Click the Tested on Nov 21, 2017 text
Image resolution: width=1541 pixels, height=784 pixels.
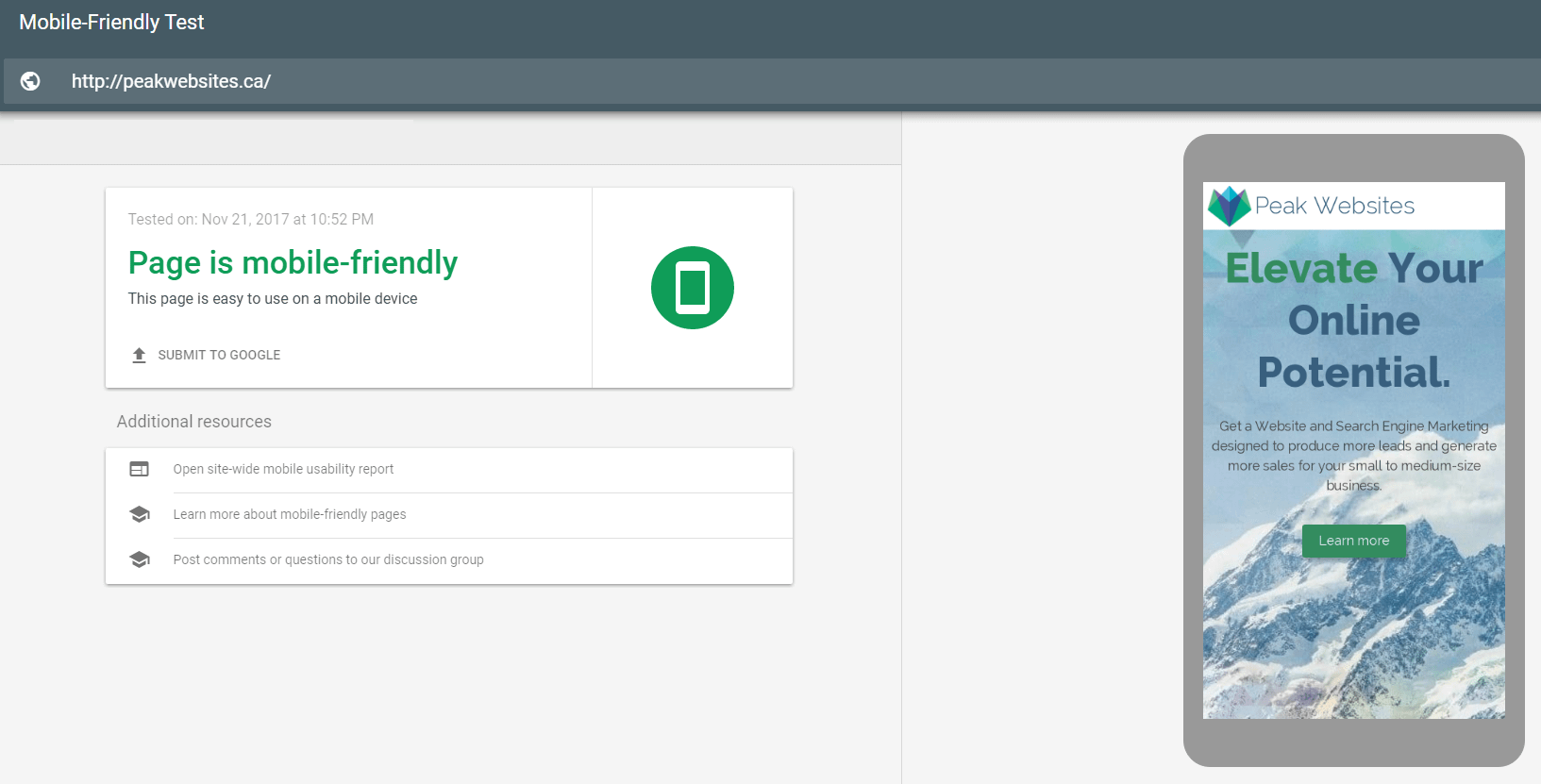coord(251,219)
